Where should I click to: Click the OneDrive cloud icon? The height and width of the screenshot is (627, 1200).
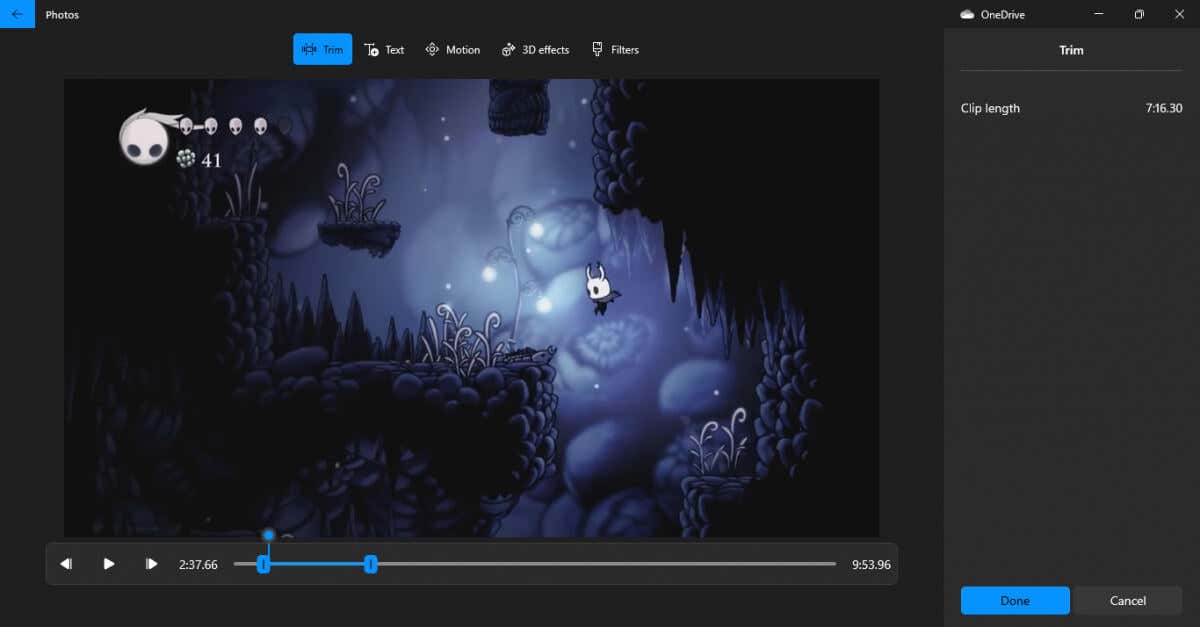[967, 15]
